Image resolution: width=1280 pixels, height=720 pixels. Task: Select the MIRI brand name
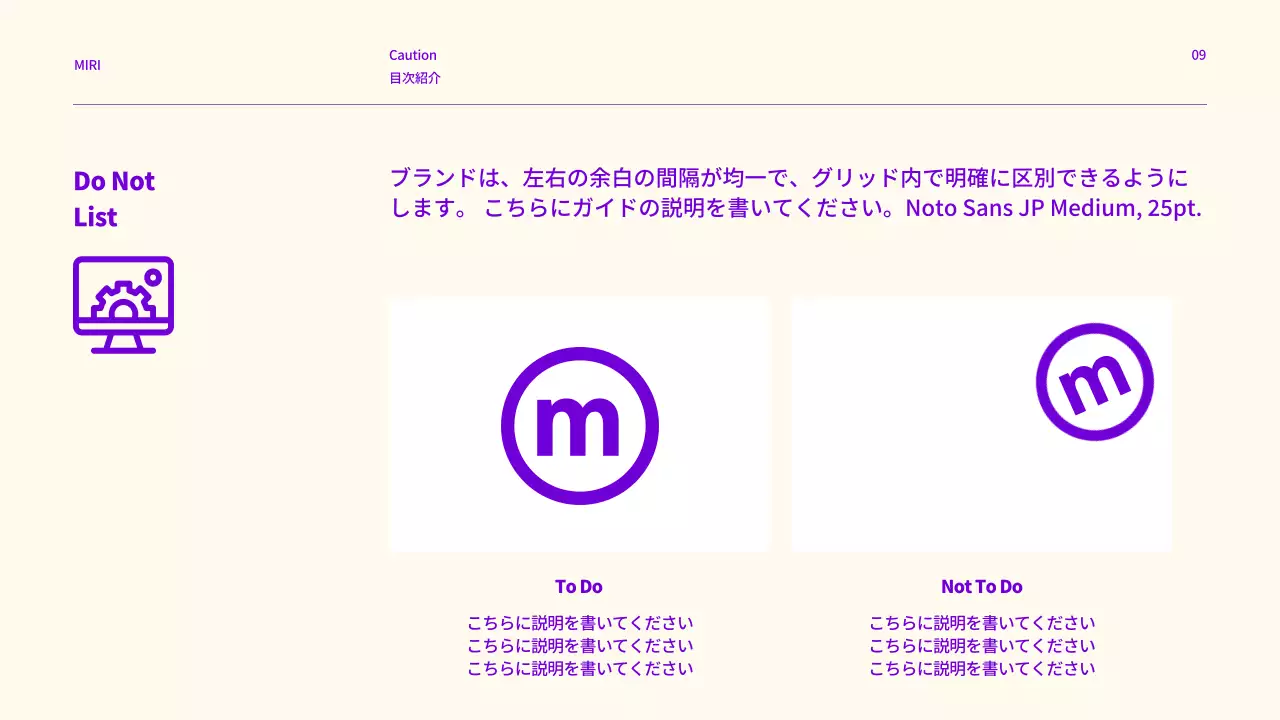pos(87,65)
